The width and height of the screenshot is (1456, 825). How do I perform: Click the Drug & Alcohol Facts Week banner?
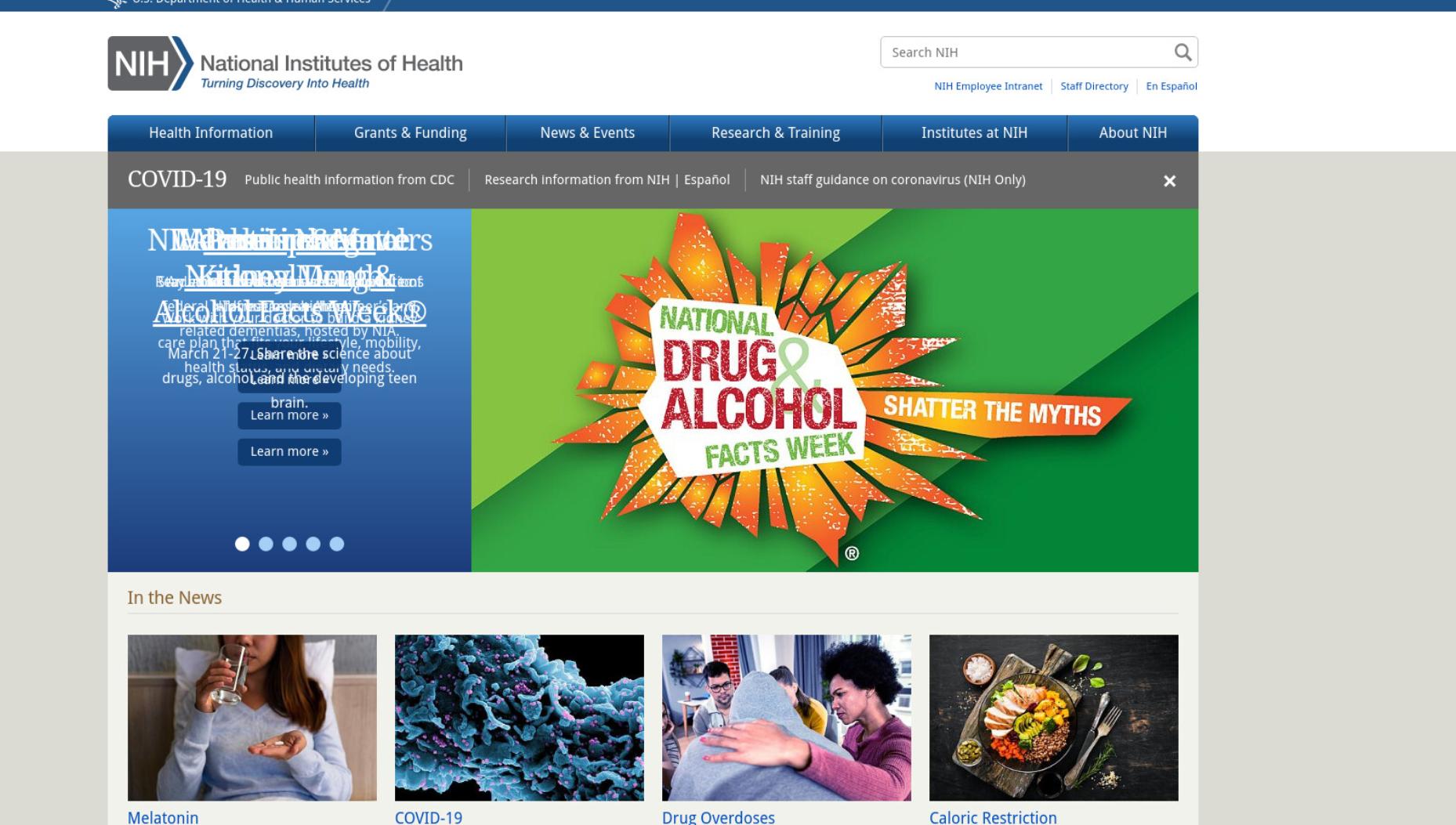835,390
